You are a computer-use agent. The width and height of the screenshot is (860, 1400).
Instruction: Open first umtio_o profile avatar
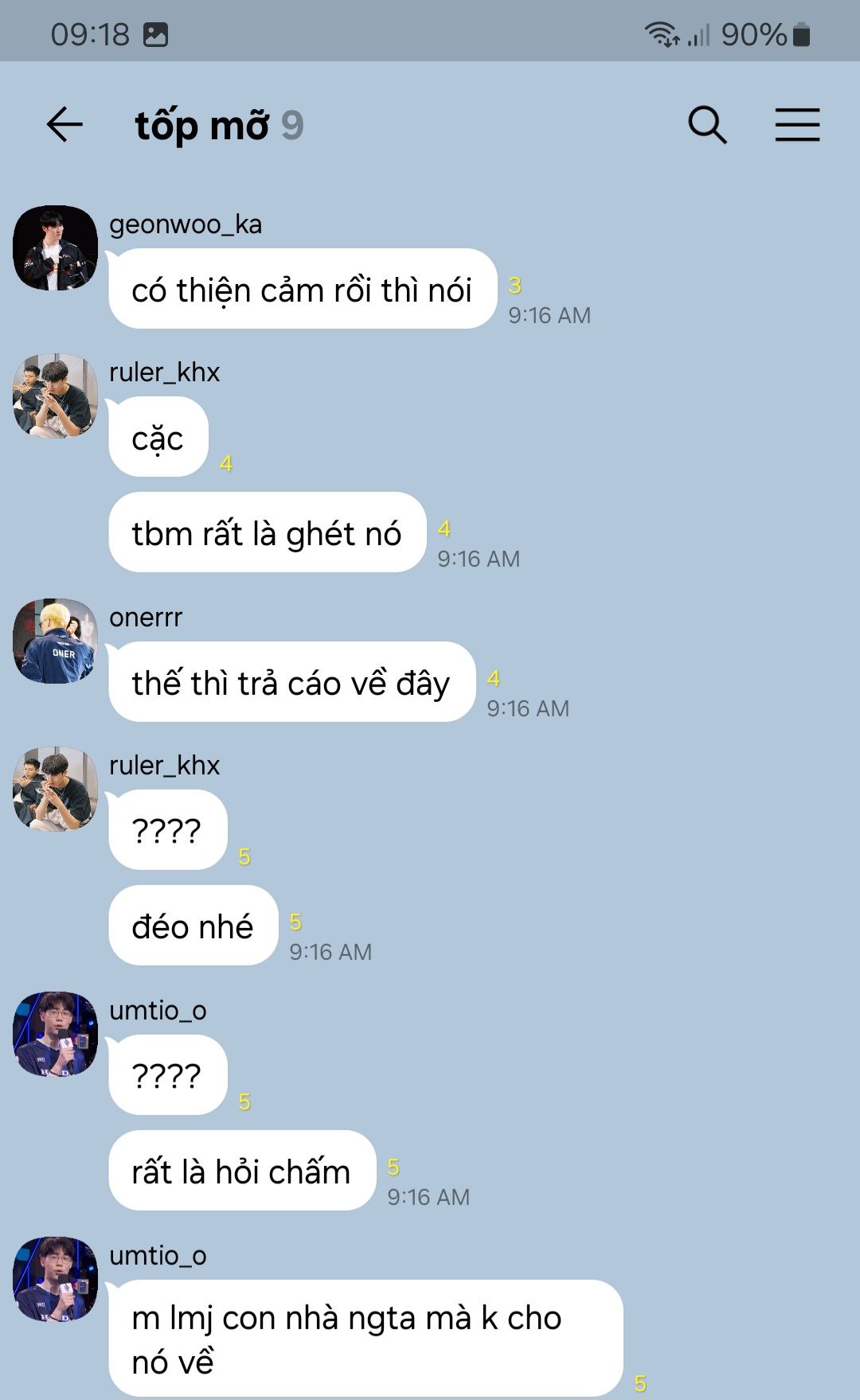coord(55,1034)
